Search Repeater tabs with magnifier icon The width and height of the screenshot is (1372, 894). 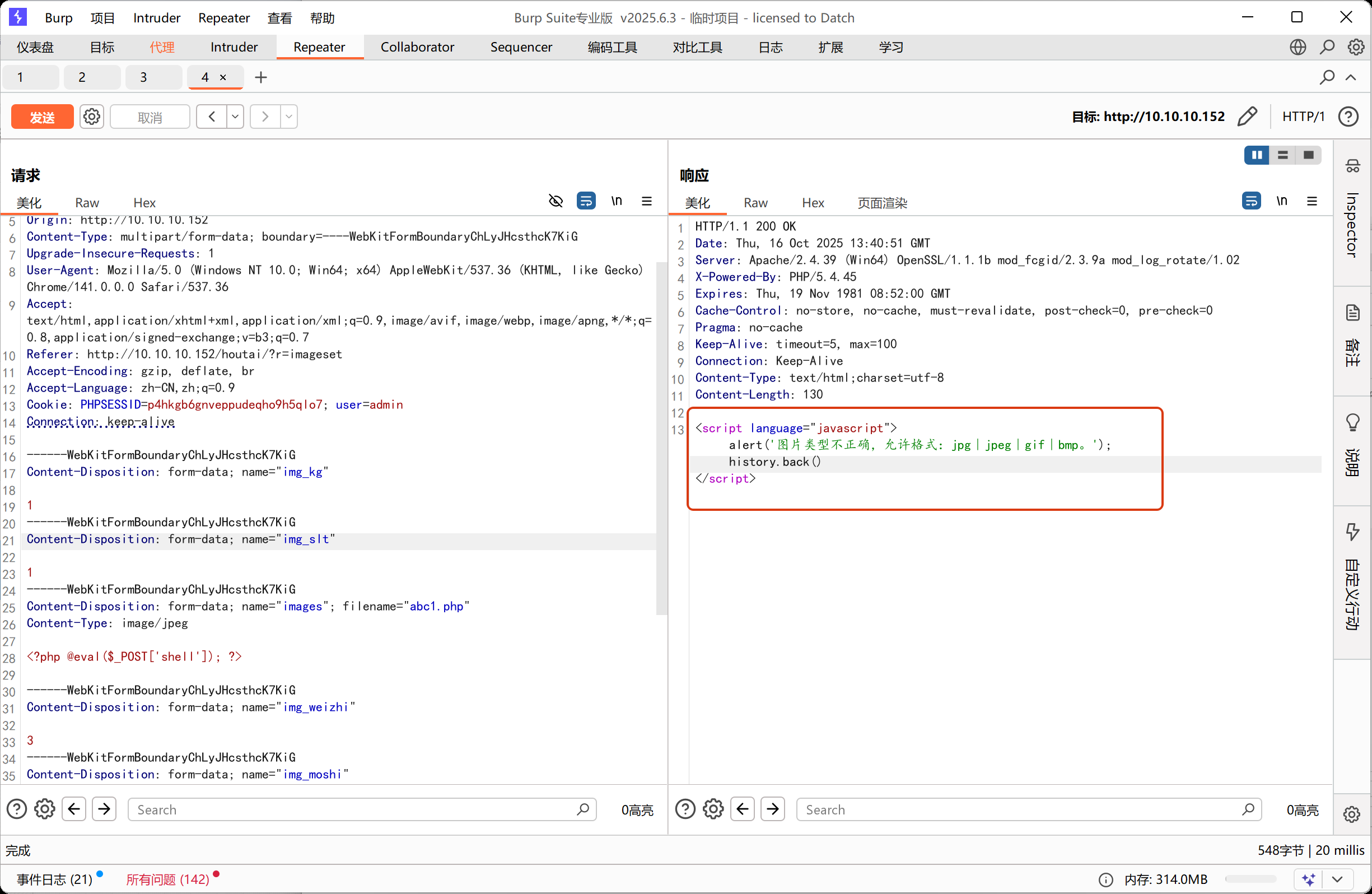1327,77
